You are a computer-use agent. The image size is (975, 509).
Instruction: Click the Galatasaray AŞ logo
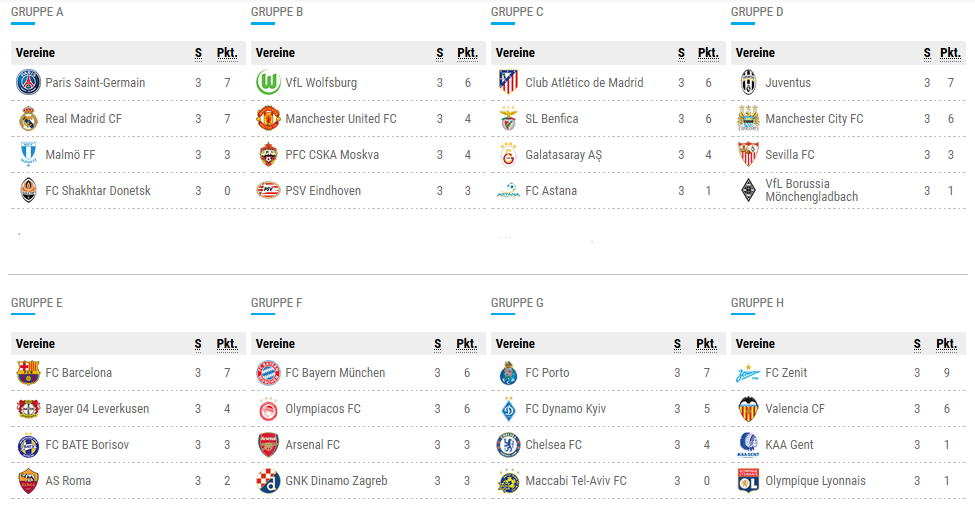(x=508, y=155)
